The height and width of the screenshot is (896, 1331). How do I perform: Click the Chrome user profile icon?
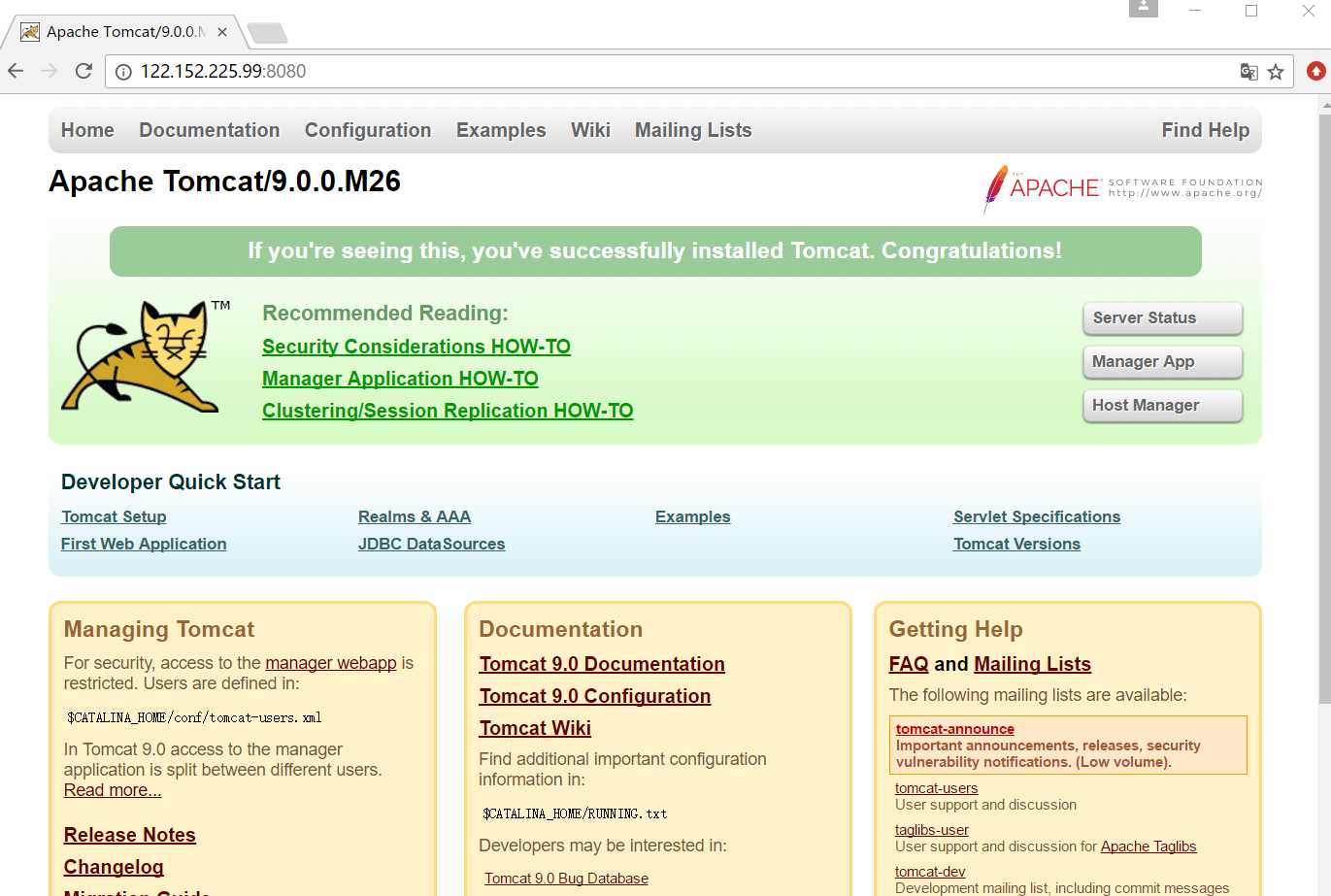(x=1144, y=8)
